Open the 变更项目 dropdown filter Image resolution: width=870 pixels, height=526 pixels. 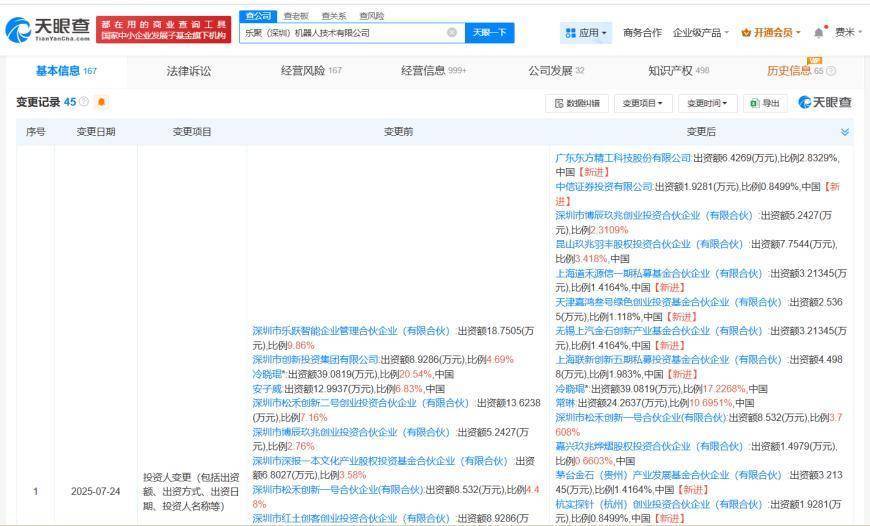click(x=640, y=103)
